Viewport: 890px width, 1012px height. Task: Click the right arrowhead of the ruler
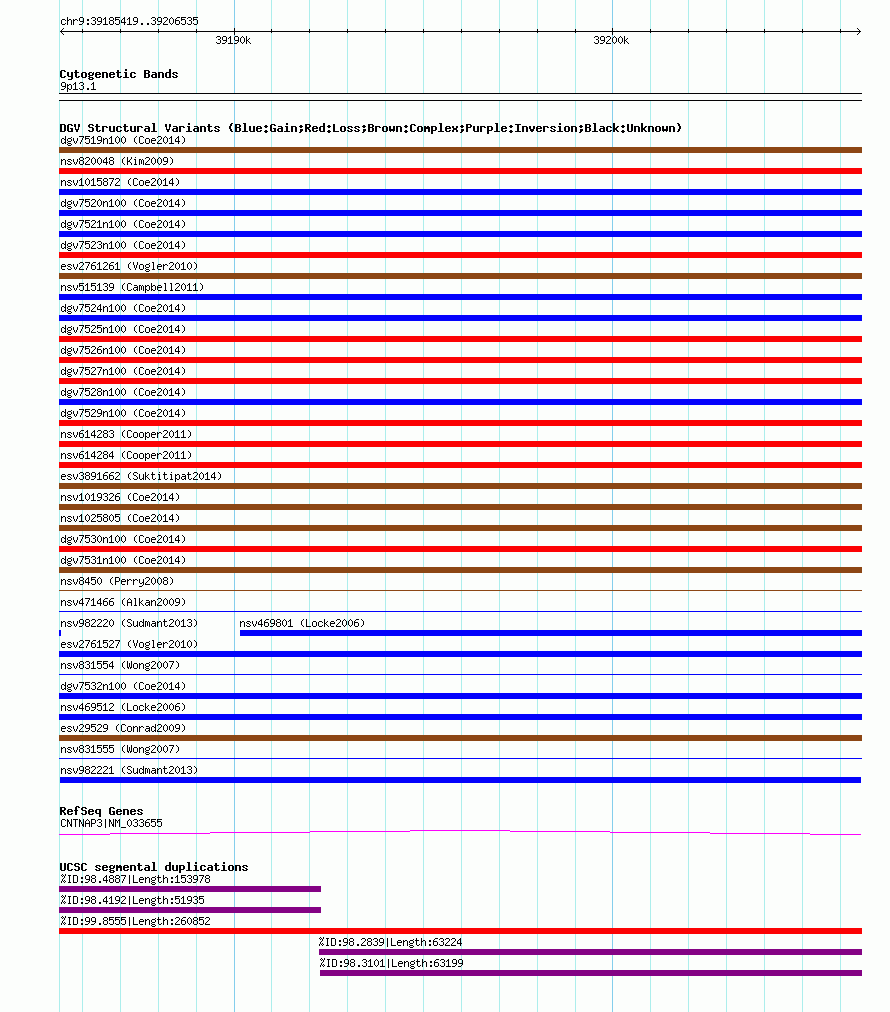click(x=859, y=32)
